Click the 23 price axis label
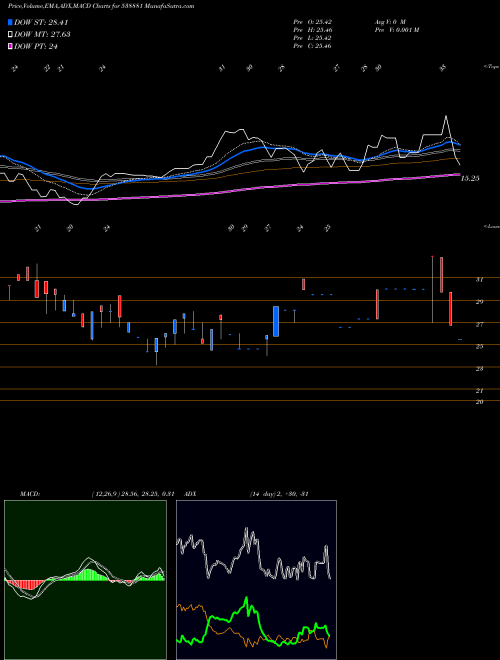 click(x=479, y=369)
